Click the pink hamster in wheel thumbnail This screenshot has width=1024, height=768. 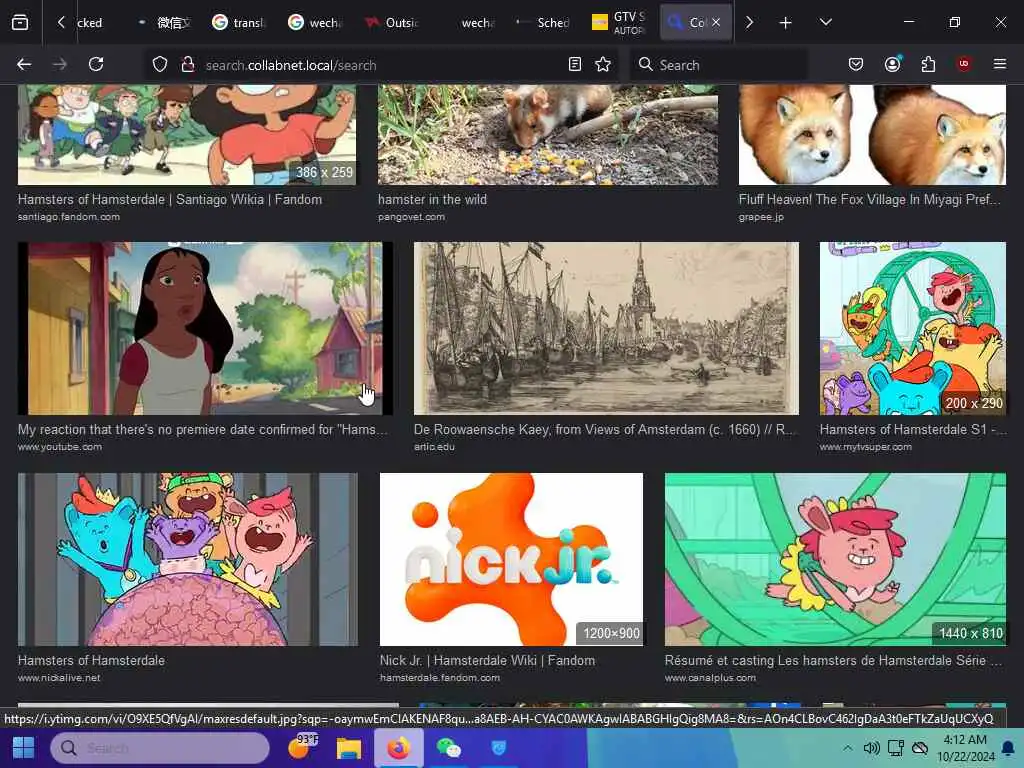click(x=835, y=560)
